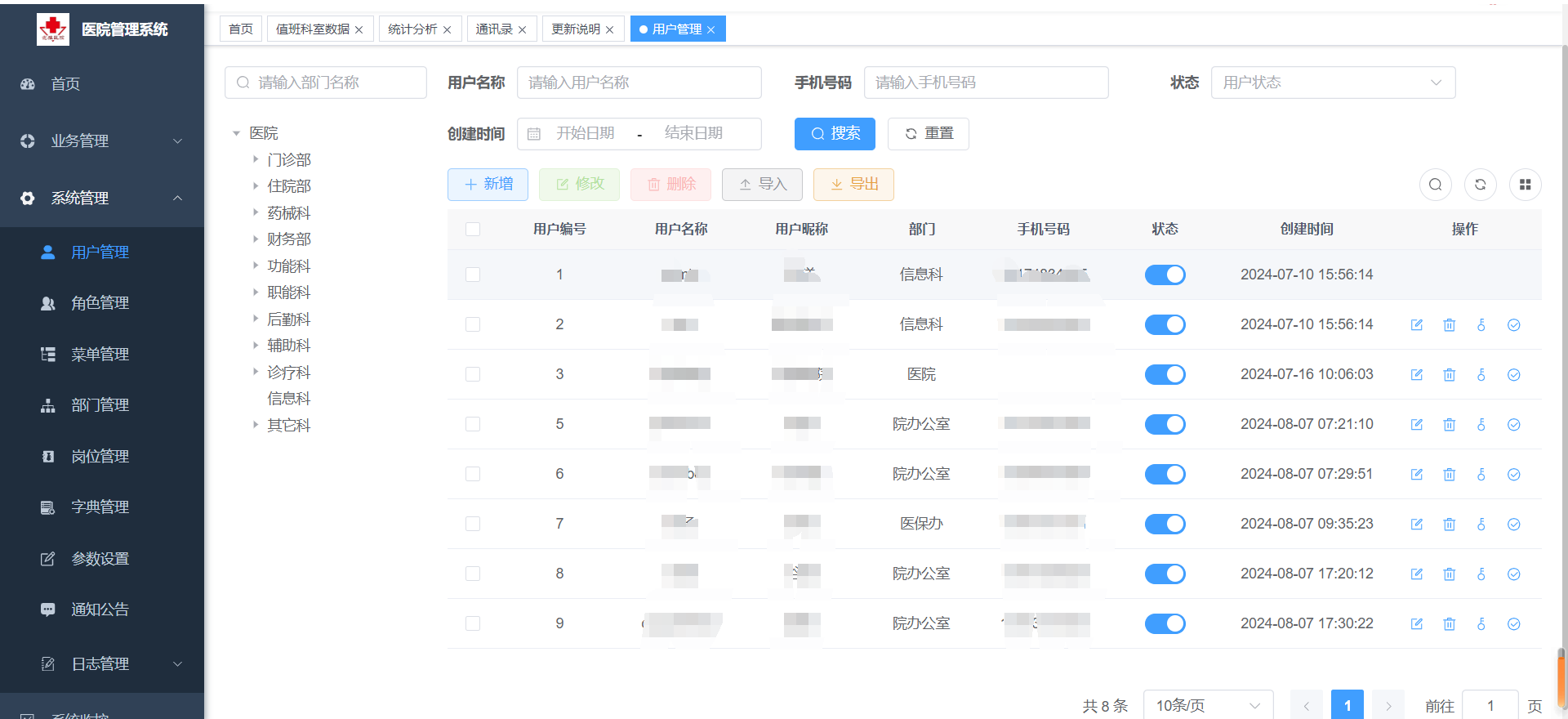Switch to the 统计分析 tab

(412, 29)
